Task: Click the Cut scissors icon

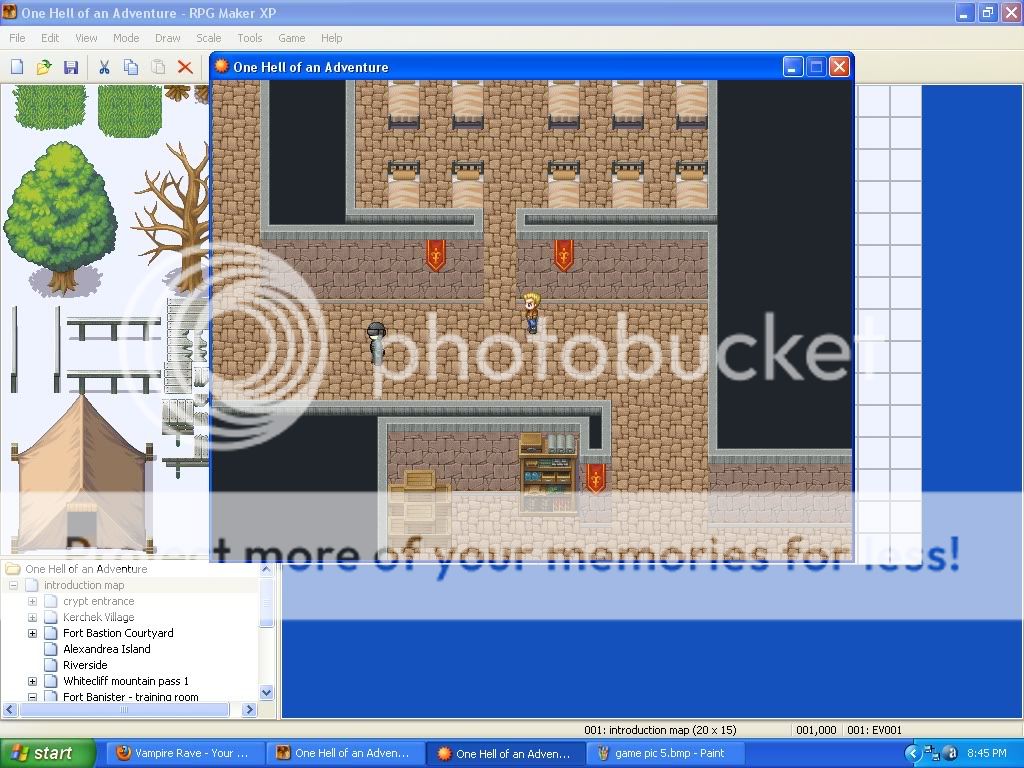Action: pyautogui.click(x=104, y=67)
